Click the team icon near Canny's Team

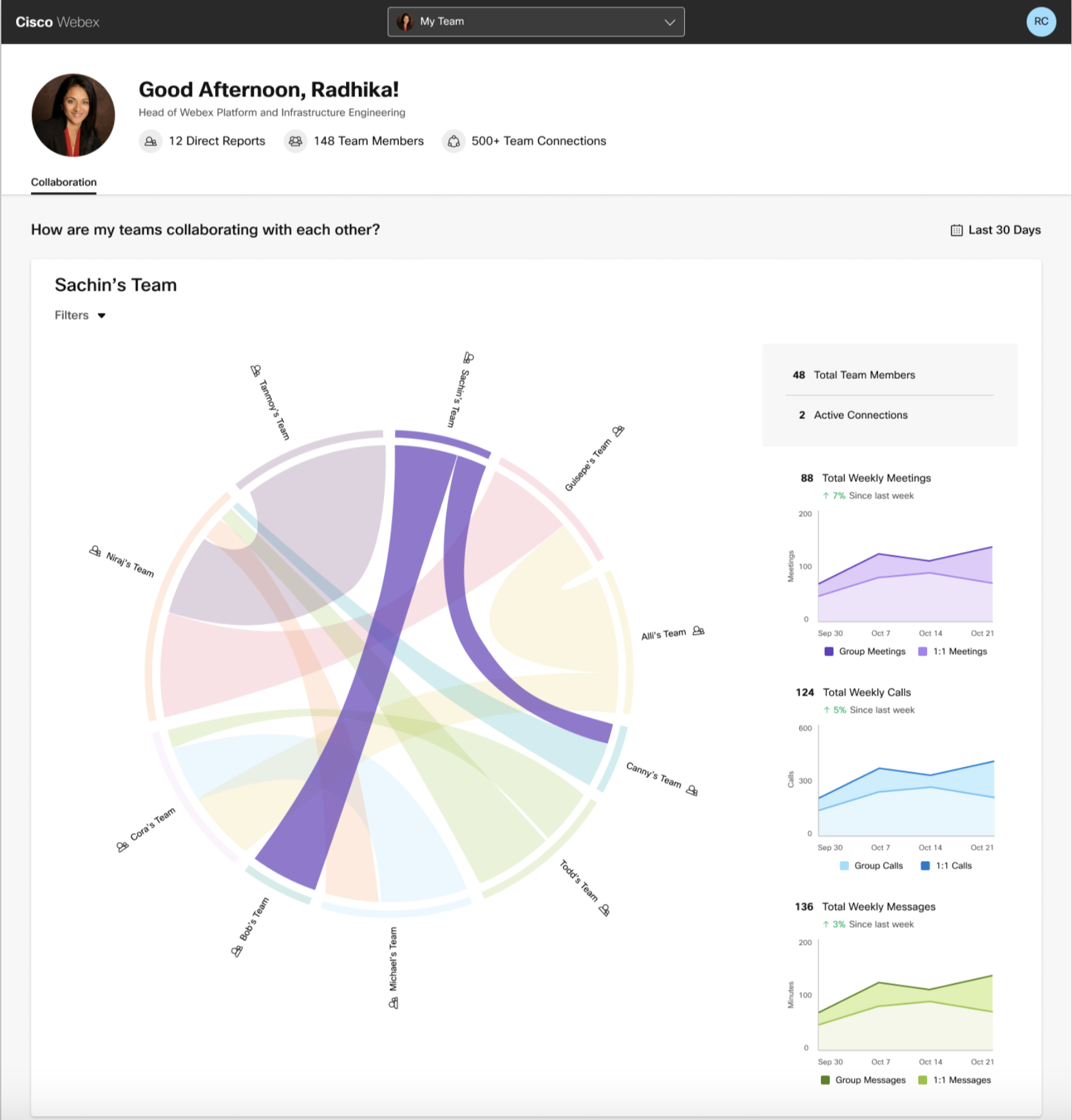tap(692, 790)
